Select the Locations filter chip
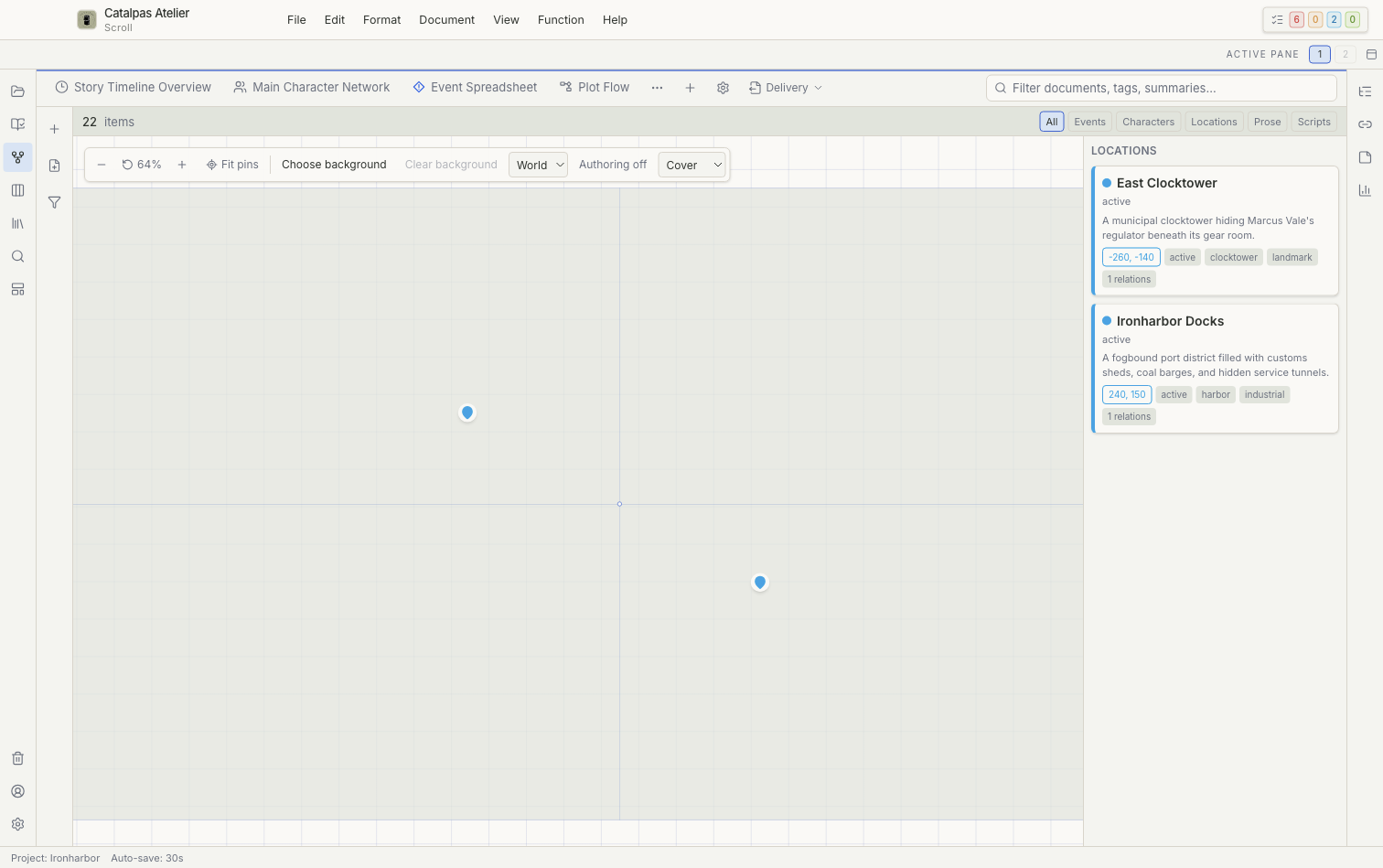 (1214, 122)
